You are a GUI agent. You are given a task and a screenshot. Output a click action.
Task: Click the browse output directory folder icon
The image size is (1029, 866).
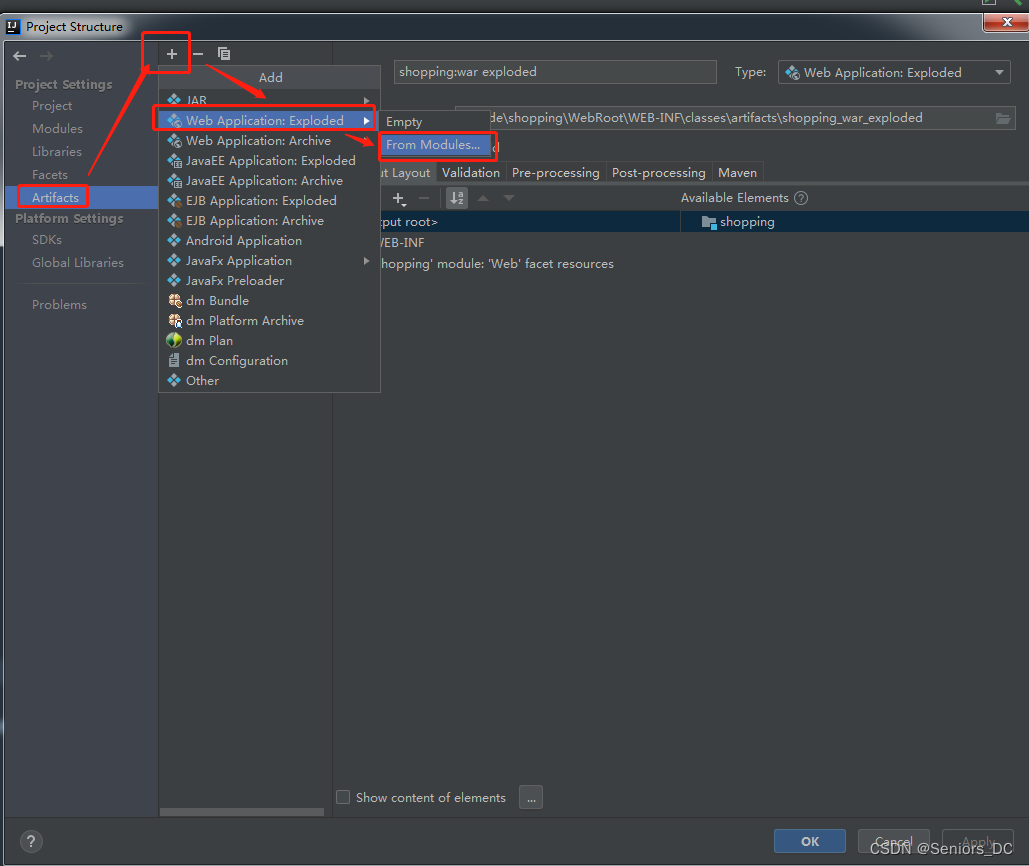1003,118
